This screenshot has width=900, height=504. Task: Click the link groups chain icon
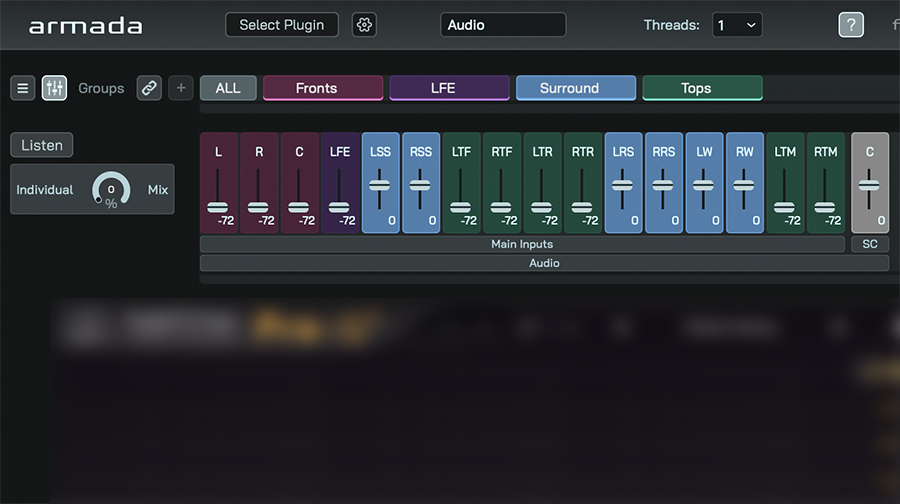149,88
